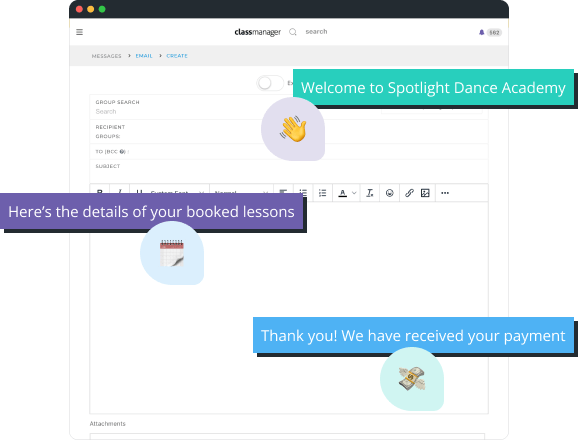
Task: Go to the Email breadcrumb
Action: (144, 56)
